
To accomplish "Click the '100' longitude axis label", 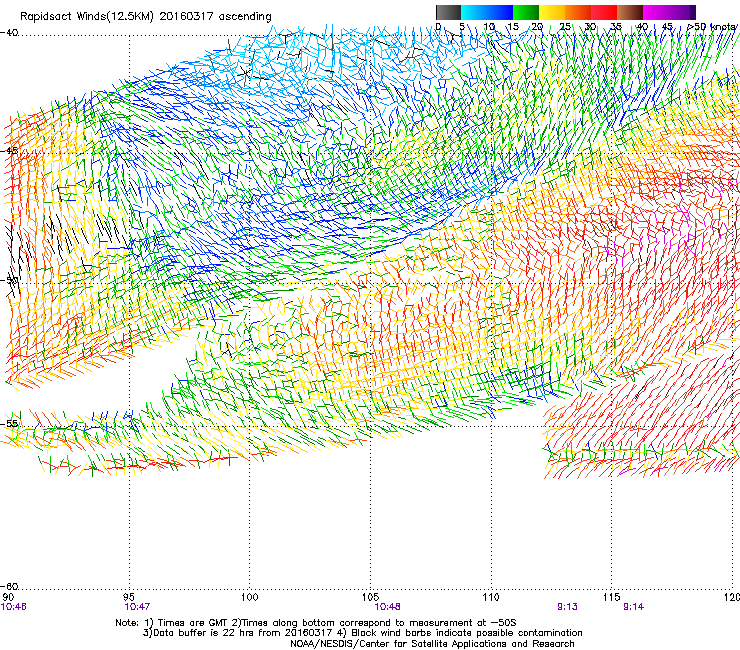I will [x=249, y=597].
